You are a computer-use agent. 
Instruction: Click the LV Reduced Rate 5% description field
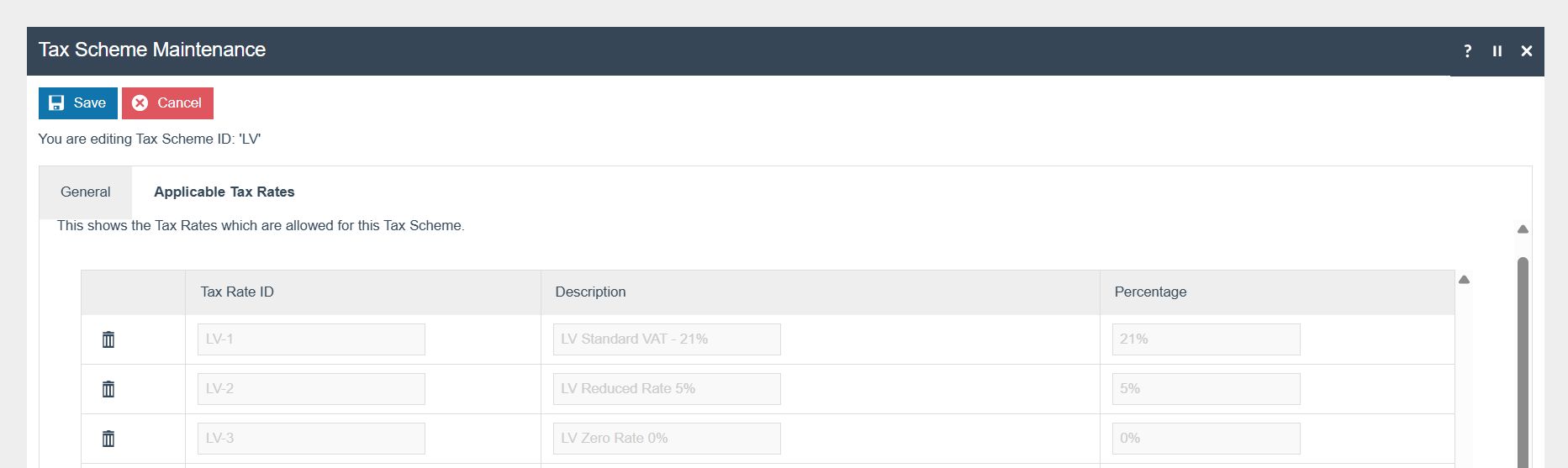[x=666, y=389]
